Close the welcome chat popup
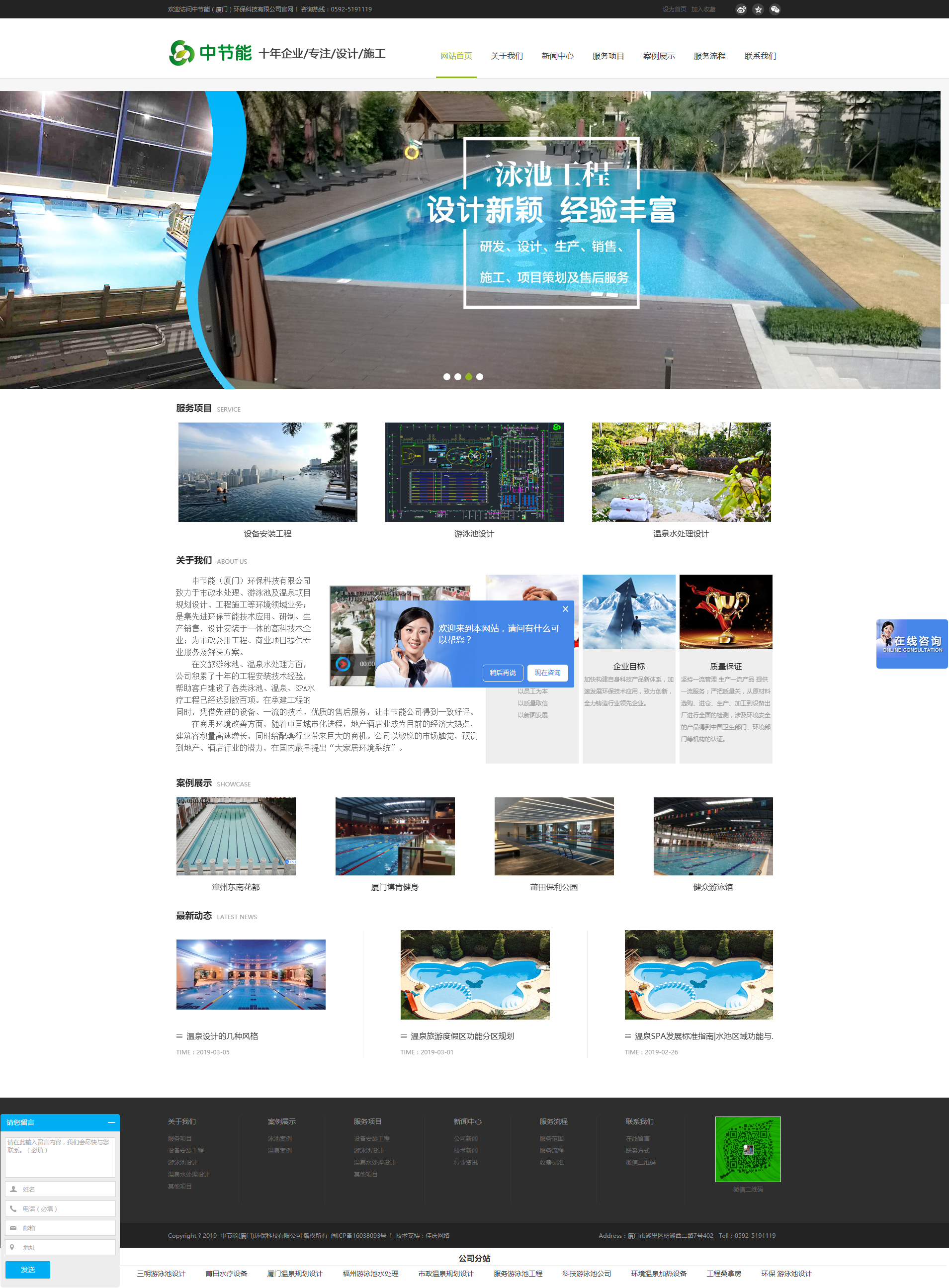This screenshot has height=1288, width=949. click(x=565, y=609)
